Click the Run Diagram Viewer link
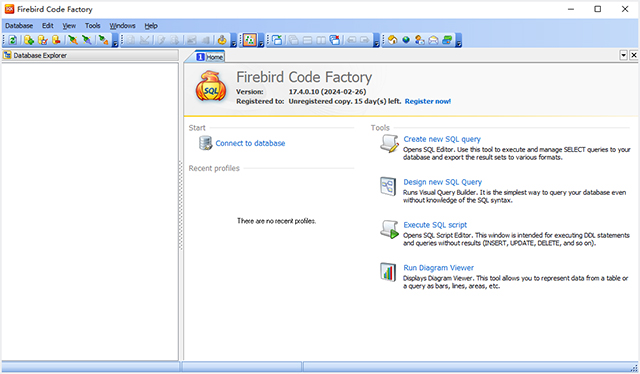The image size is (640, 374). tap(438, 268)
